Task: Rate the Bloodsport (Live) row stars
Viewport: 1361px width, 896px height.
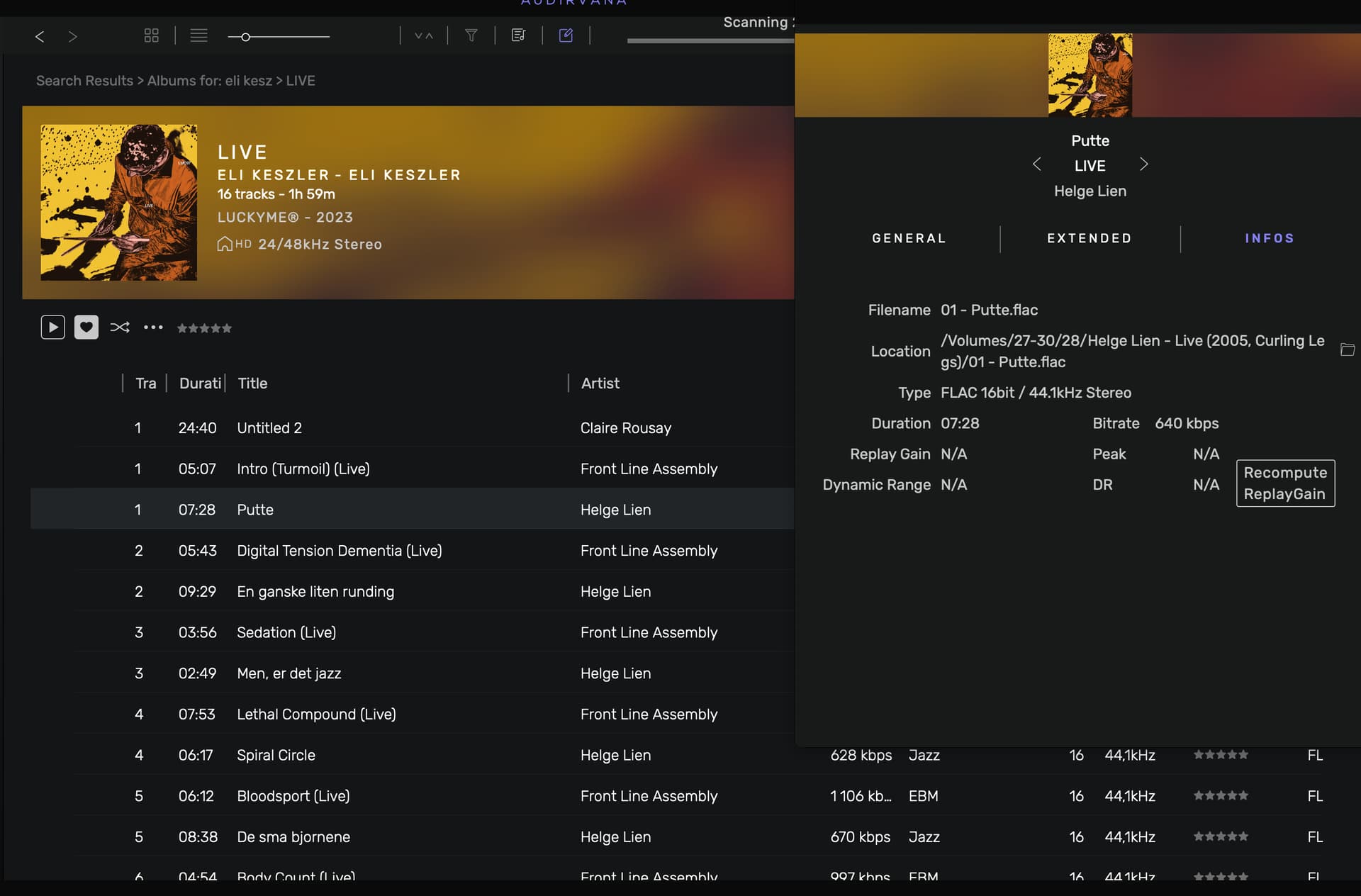Action: 1221,796
